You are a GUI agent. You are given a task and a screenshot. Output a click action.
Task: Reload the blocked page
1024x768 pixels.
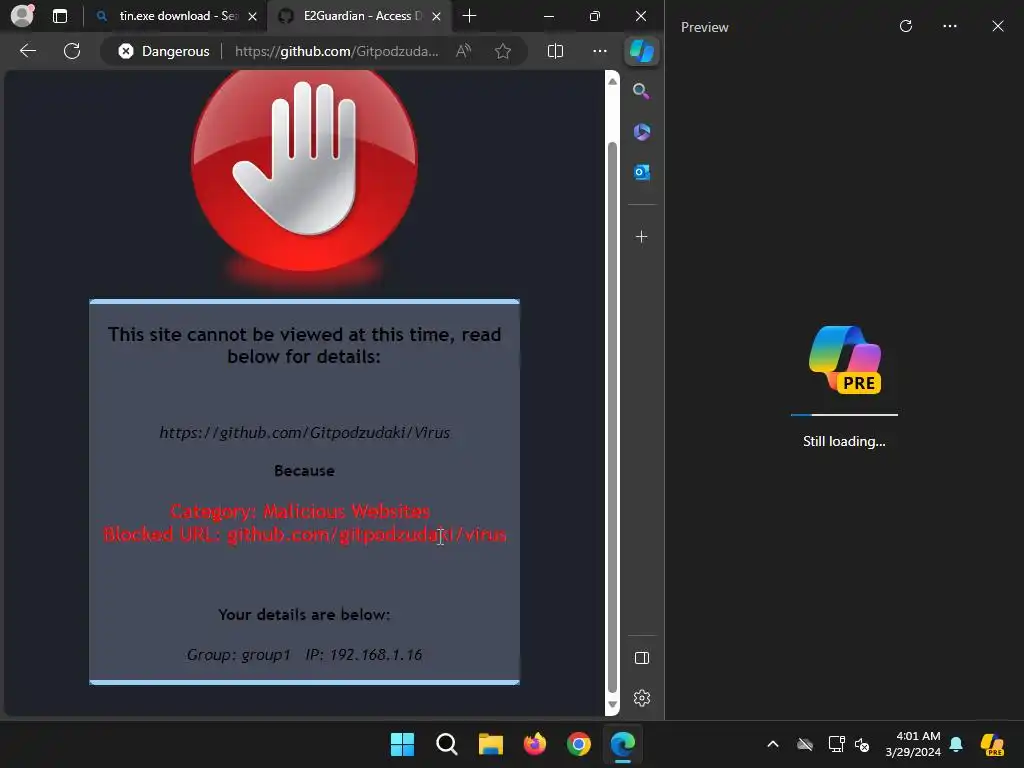pos(72,51)
